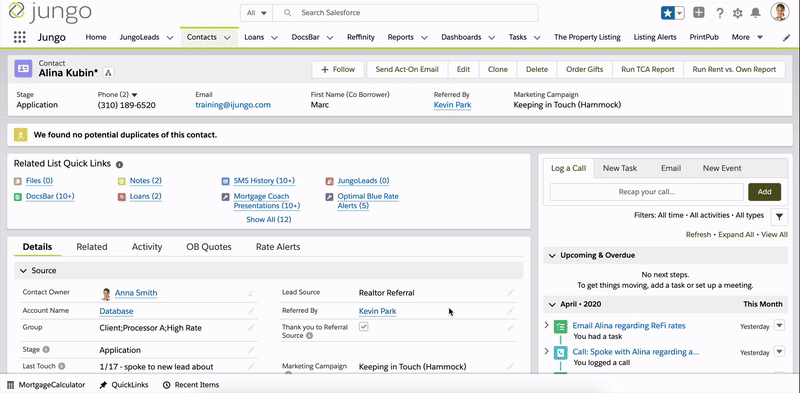Click the hierarchy icon beside Alina Kubin
The image size is (800, 393).
point(108,73)
